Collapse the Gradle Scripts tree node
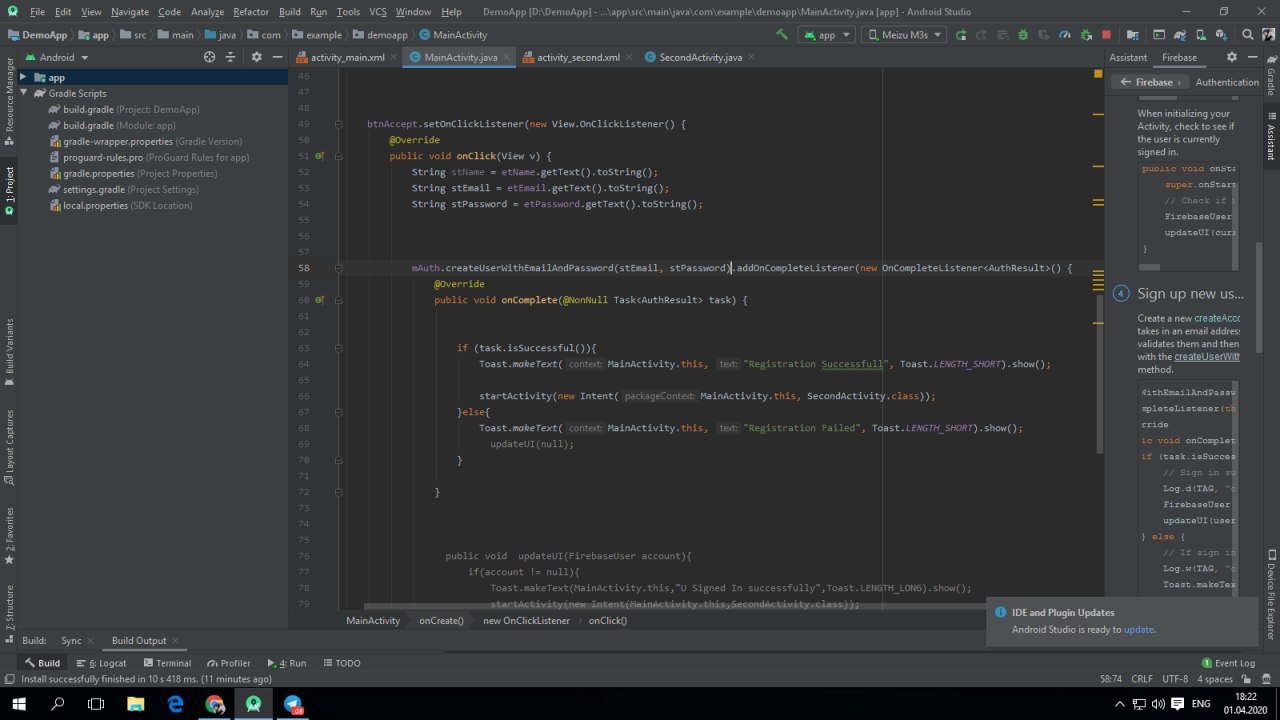Screen dimensions: 1280x720 (x=25, y=93)
